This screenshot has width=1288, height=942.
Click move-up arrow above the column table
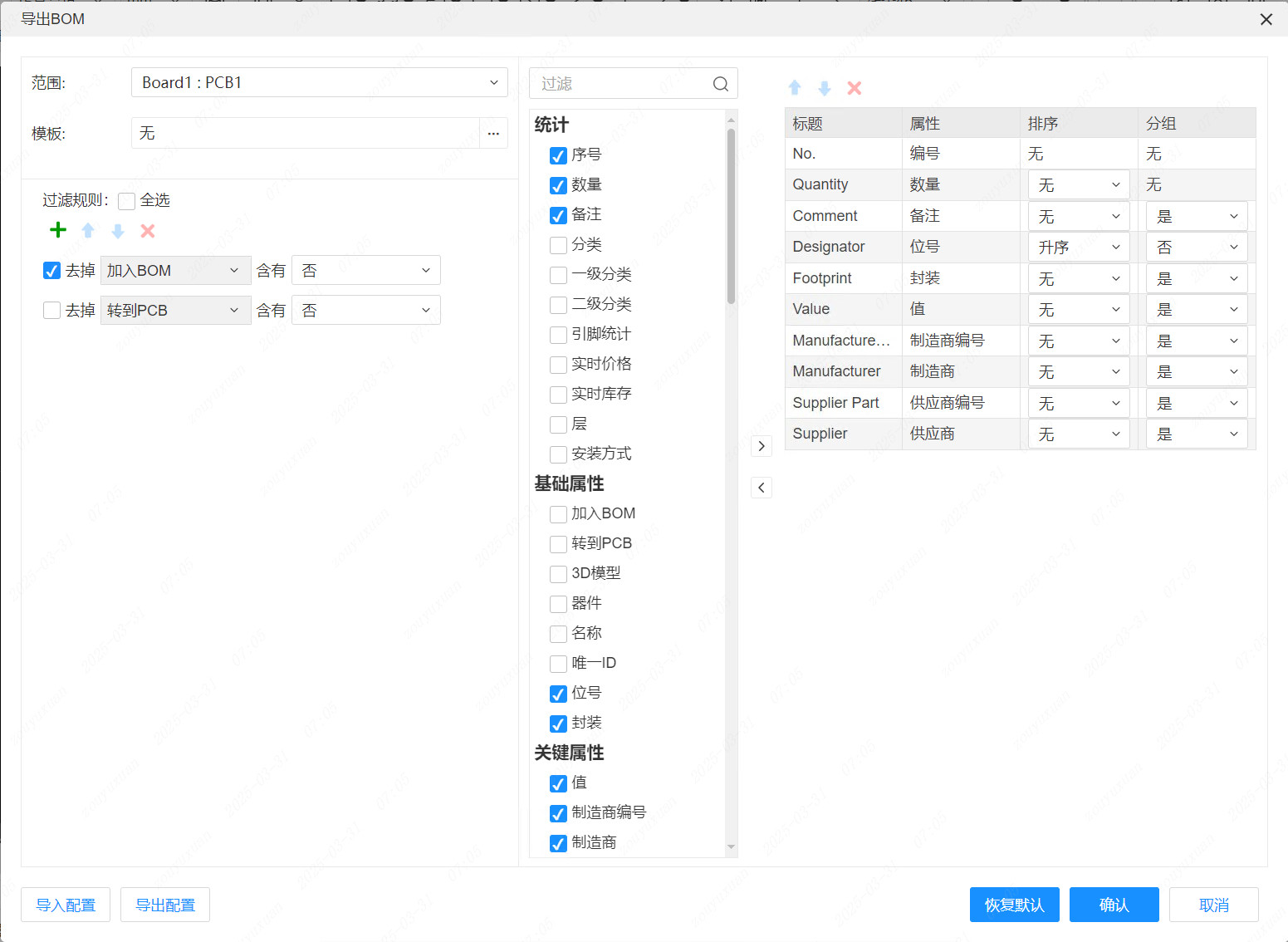pos(795,88)
